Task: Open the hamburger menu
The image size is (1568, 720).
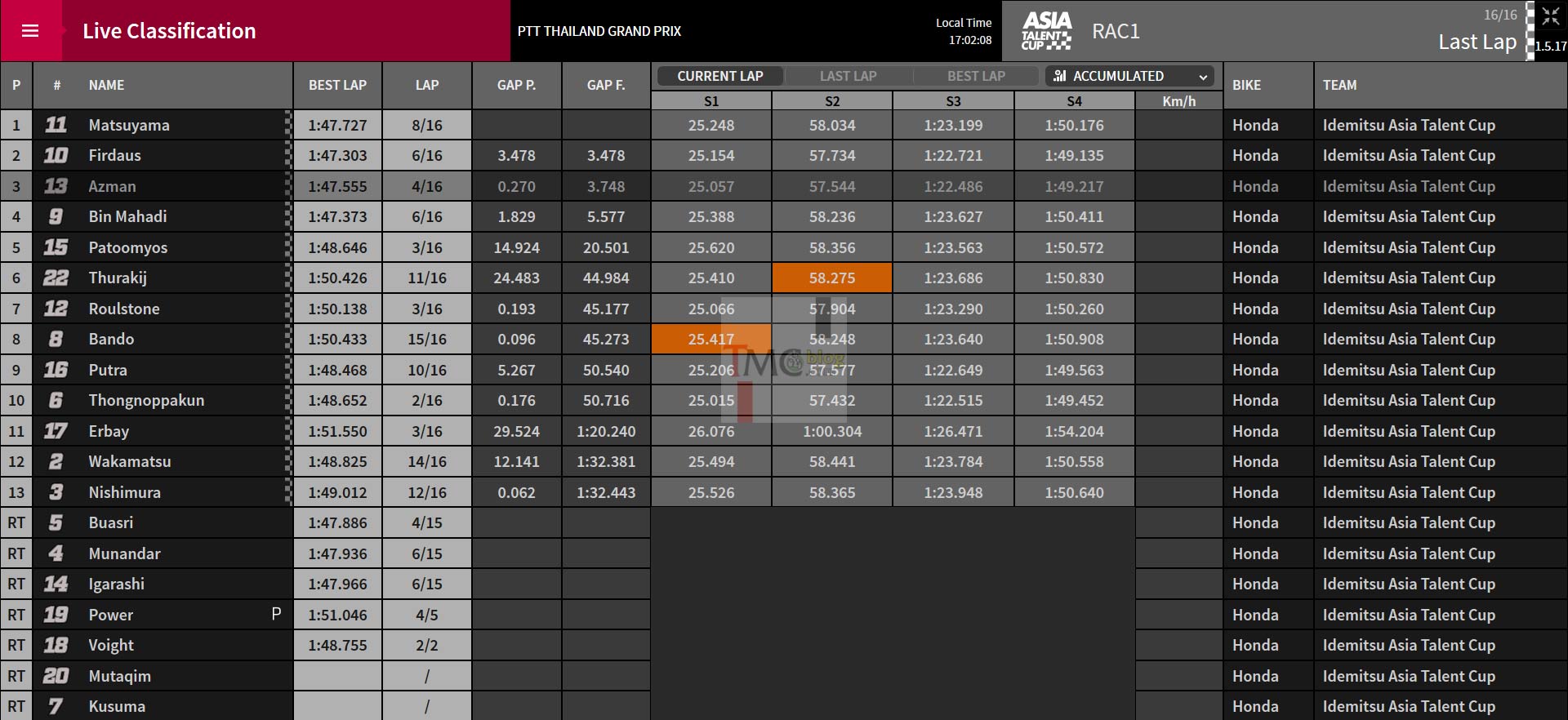Action: [x=30, y=31]
